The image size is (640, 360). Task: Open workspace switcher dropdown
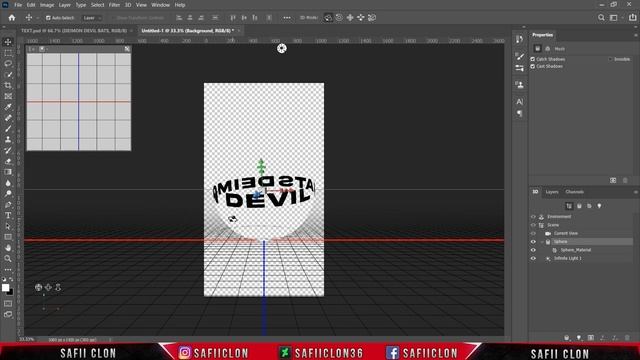point(616,18)
